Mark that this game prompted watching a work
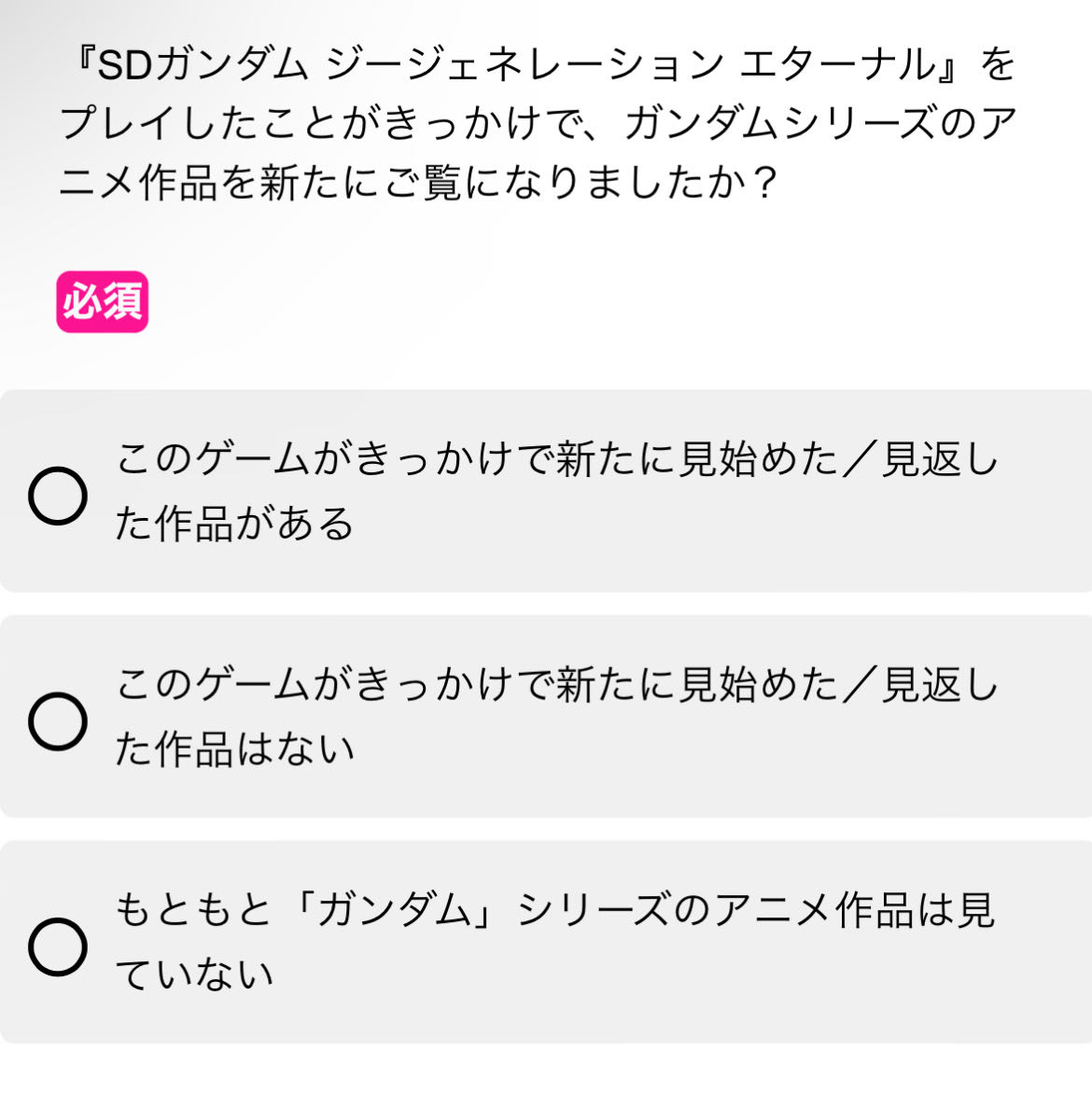The height and width of the screenshot is (1107, 1092). (x=58, y=496)
